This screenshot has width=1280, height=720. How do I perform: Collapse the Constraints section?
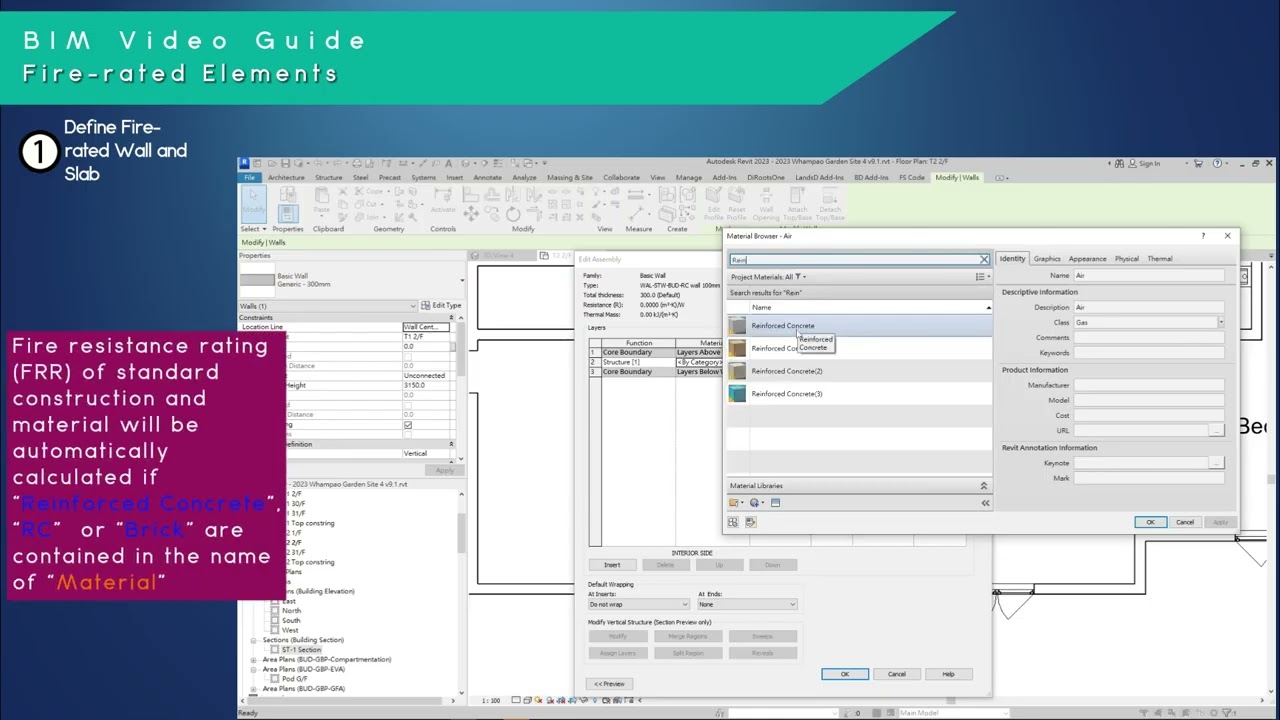click(451, 317)
